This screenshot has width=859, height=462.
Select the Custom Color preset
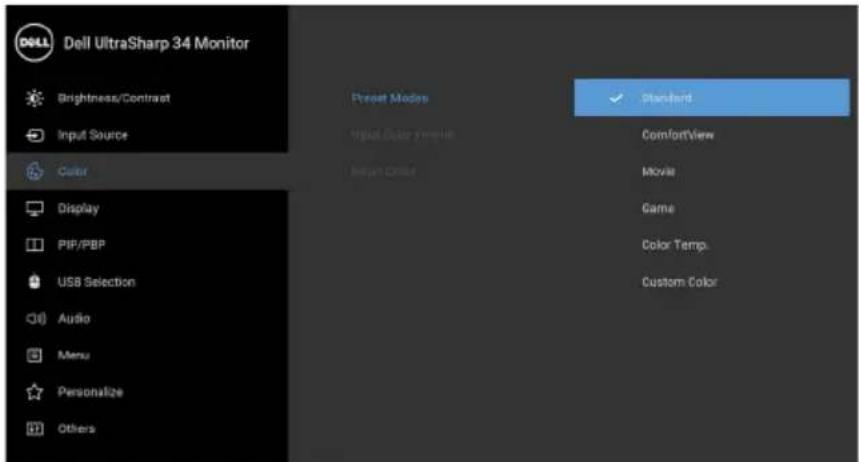coord(679,282)
